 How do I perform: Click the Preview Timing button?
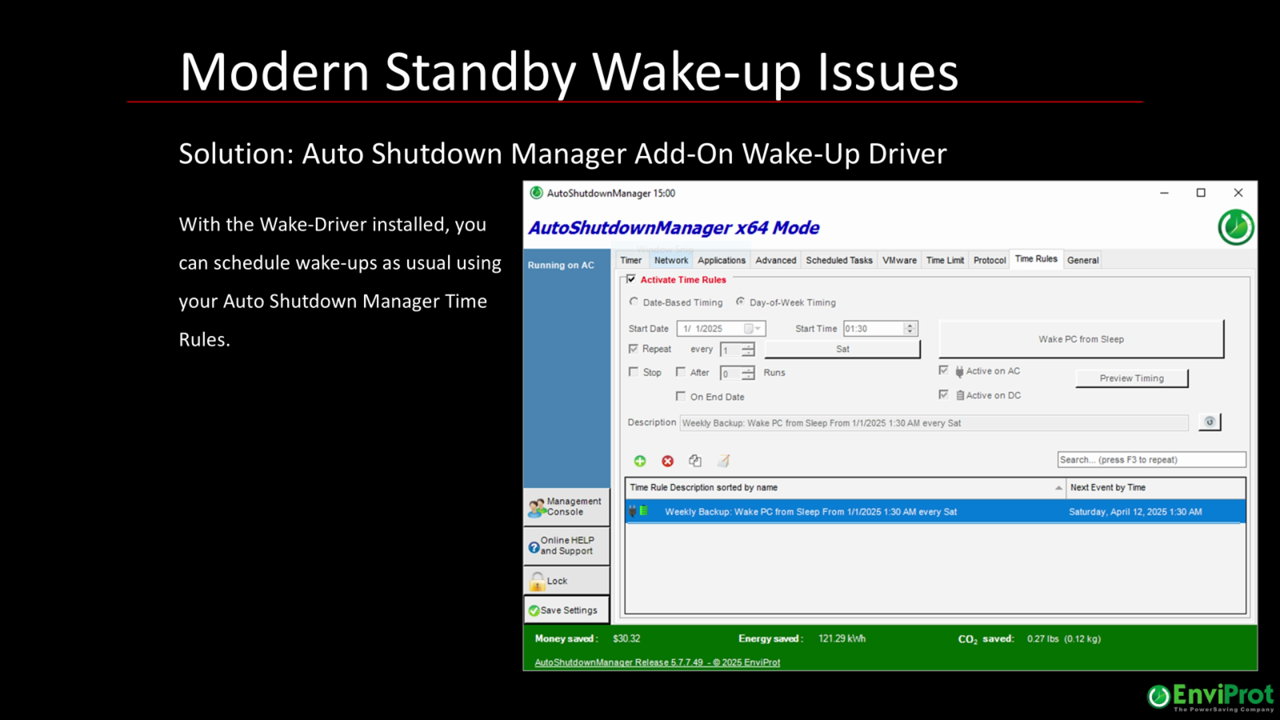coord(1131,378)
